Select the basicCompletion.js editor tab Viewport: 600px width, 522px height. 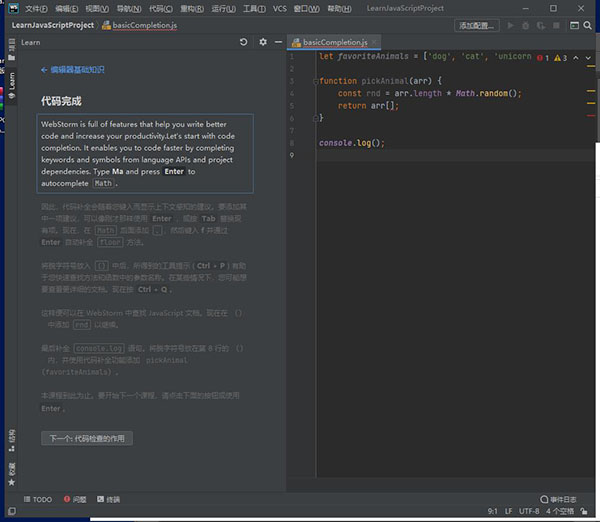335,43
